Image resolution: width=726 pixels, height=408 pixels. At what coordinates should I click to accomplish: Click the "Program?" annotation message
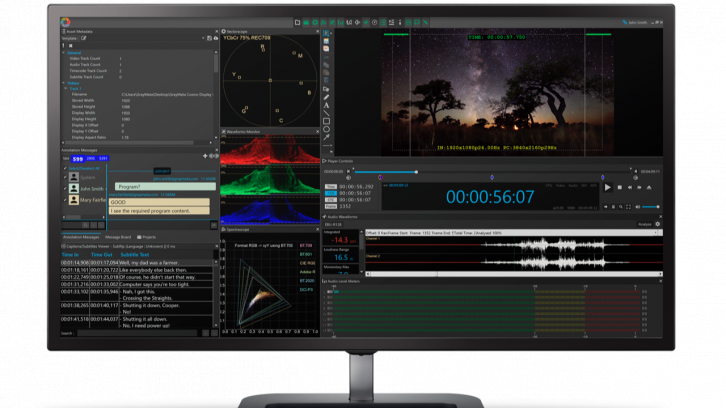(165, 187)
